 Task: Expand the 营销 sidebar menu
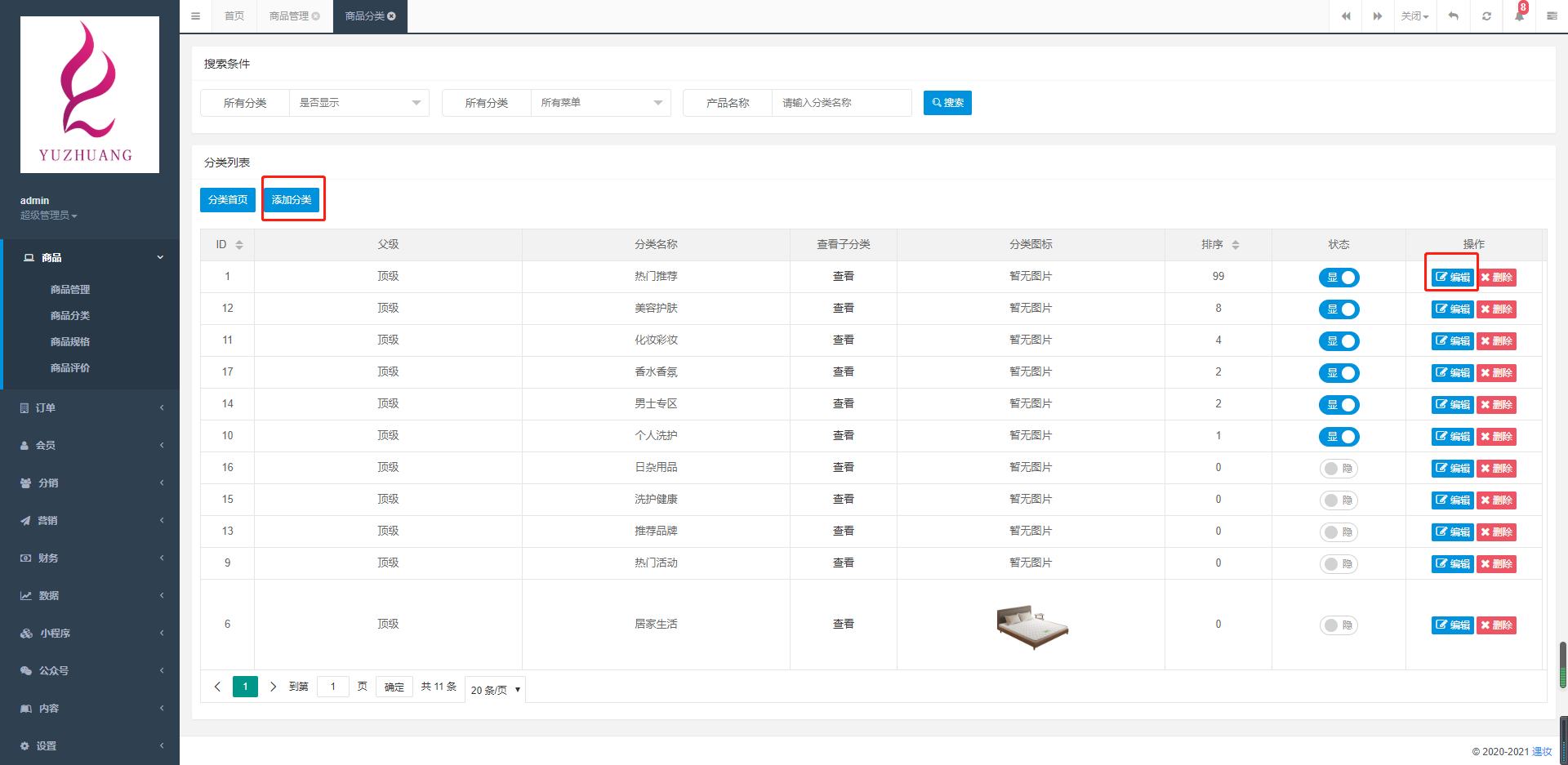90,521
